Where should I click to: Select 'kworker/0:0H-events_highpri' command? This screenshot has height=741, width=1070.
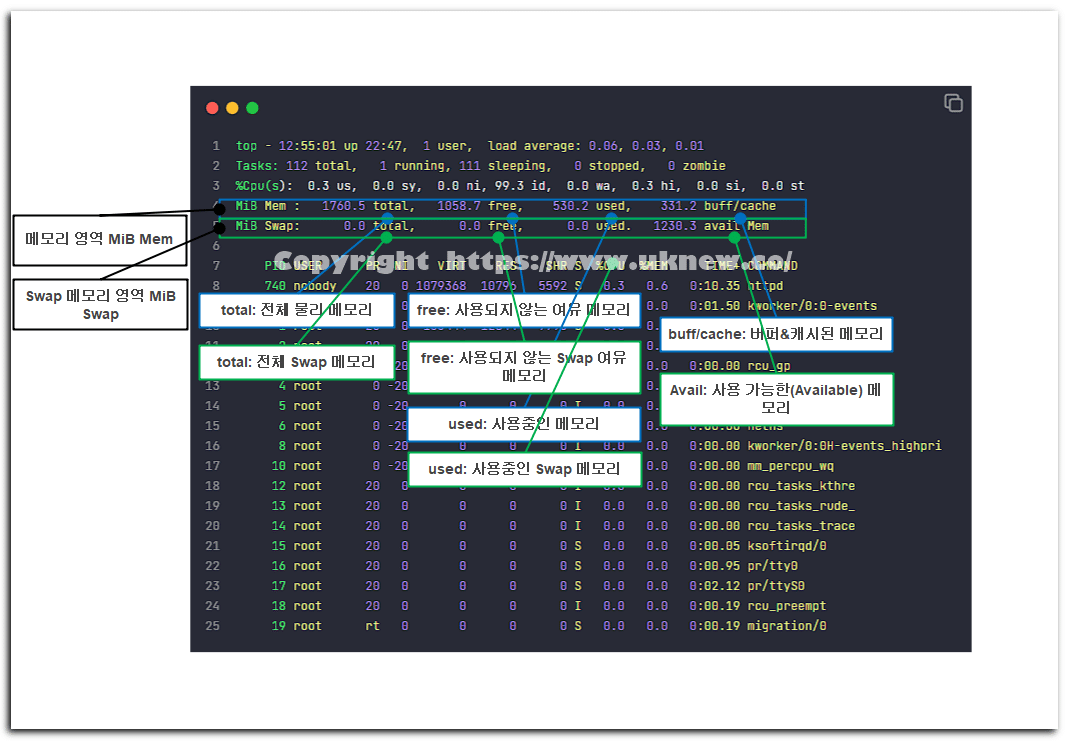pos(844,446)
